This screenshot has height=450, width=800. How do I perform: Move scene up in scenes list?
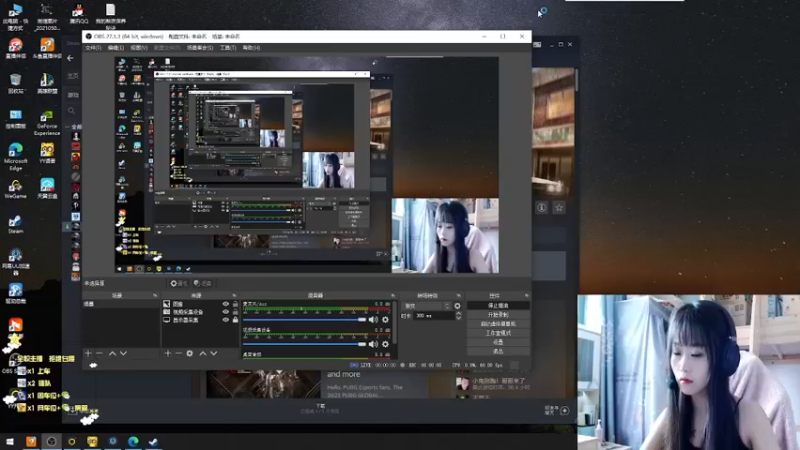pos(112,353)
